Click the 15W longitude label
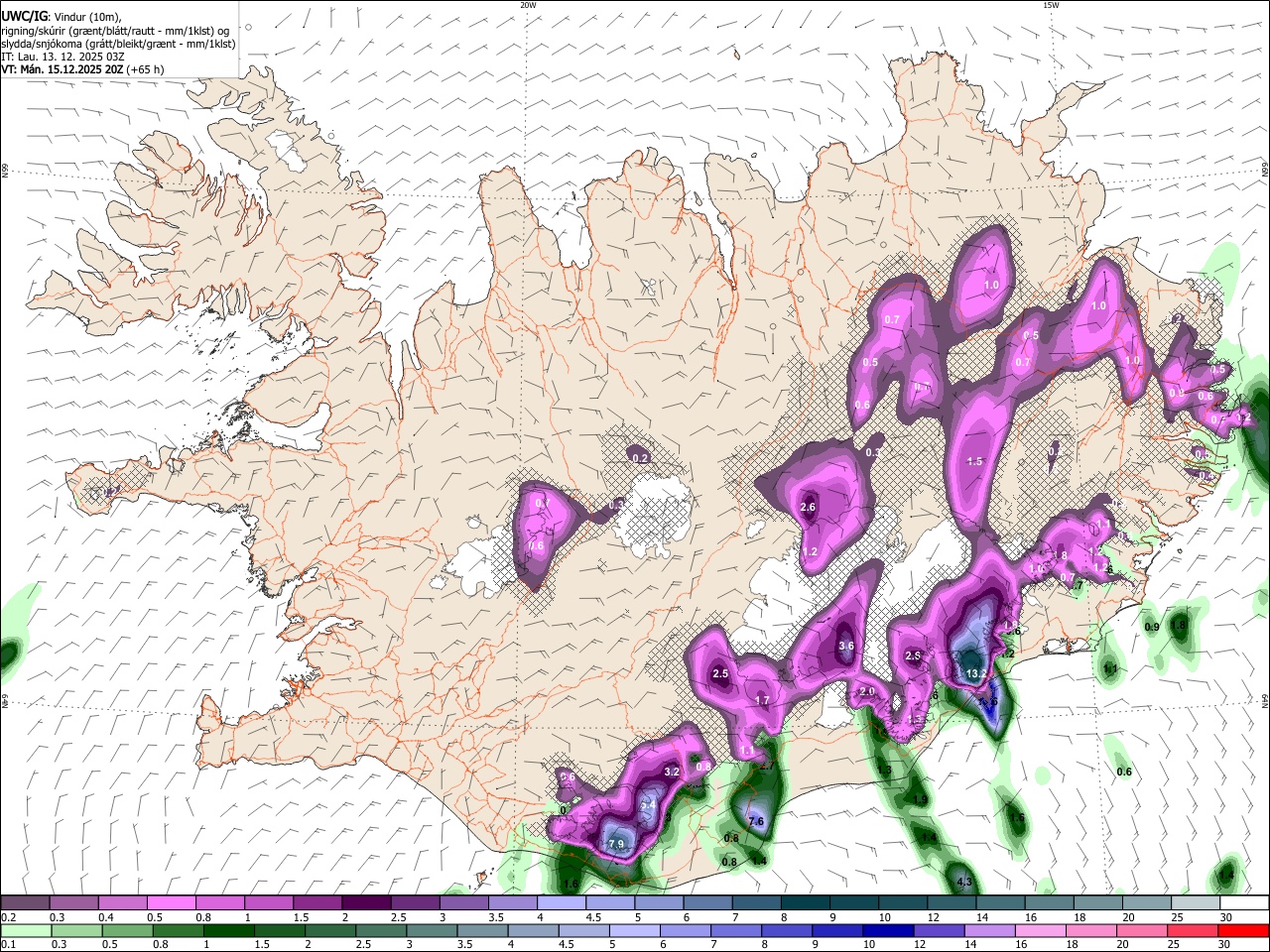This screenshot has width=1270, height=952. 1051,5
